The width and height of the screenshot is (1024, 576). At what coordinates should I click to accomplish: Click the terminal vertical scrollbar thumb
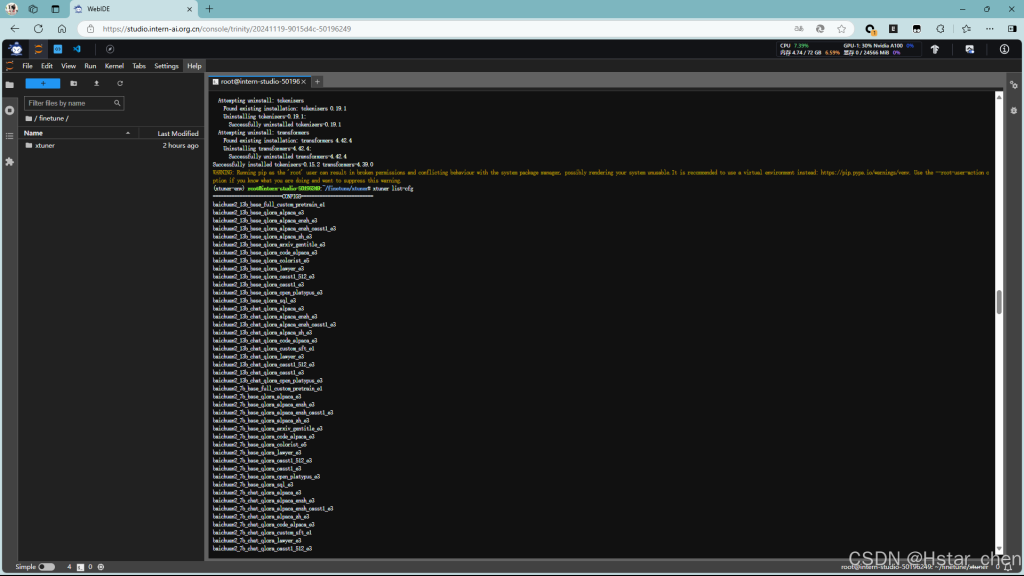999,302
